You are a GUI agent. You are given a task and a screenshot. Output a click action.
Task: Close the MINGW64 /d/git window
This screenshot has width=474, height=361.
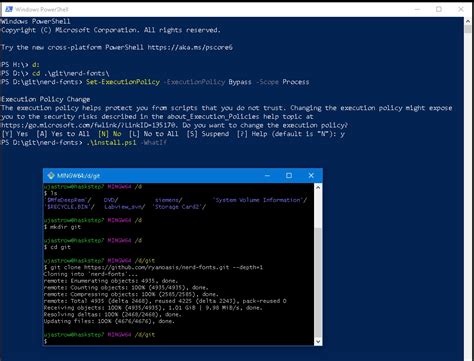pos(311,175)
